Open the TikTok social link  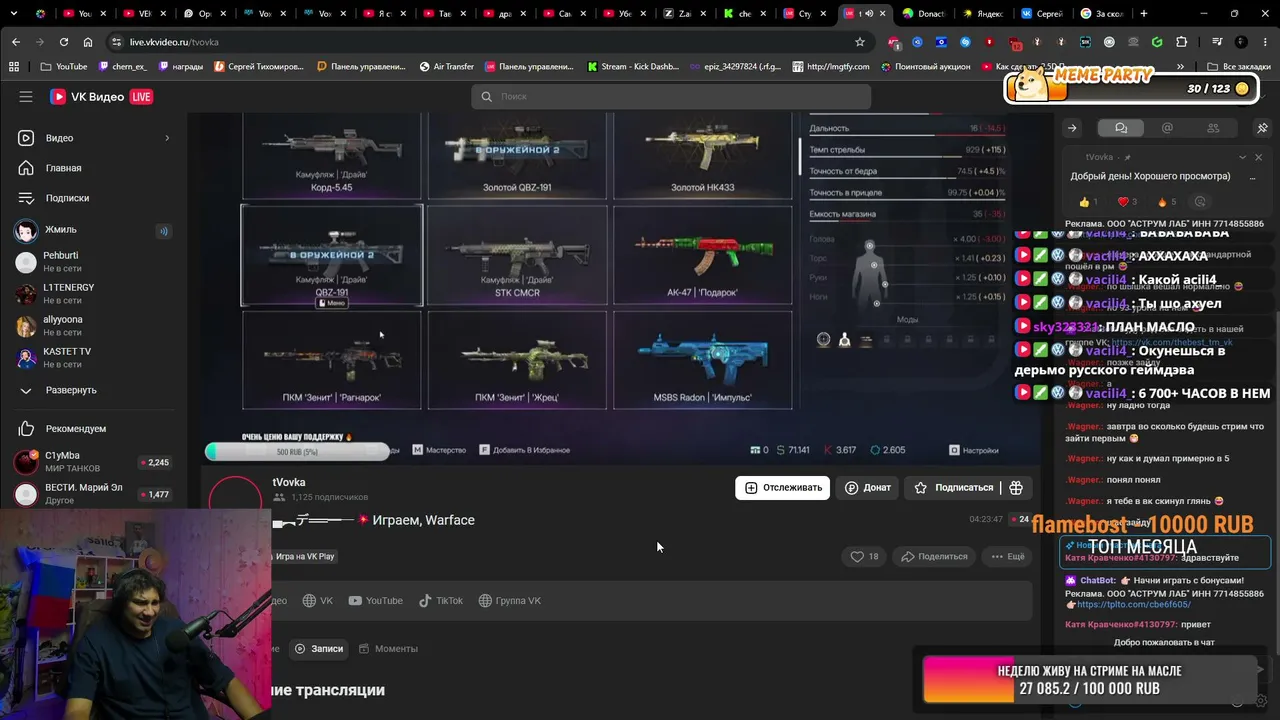pos(441,601)
